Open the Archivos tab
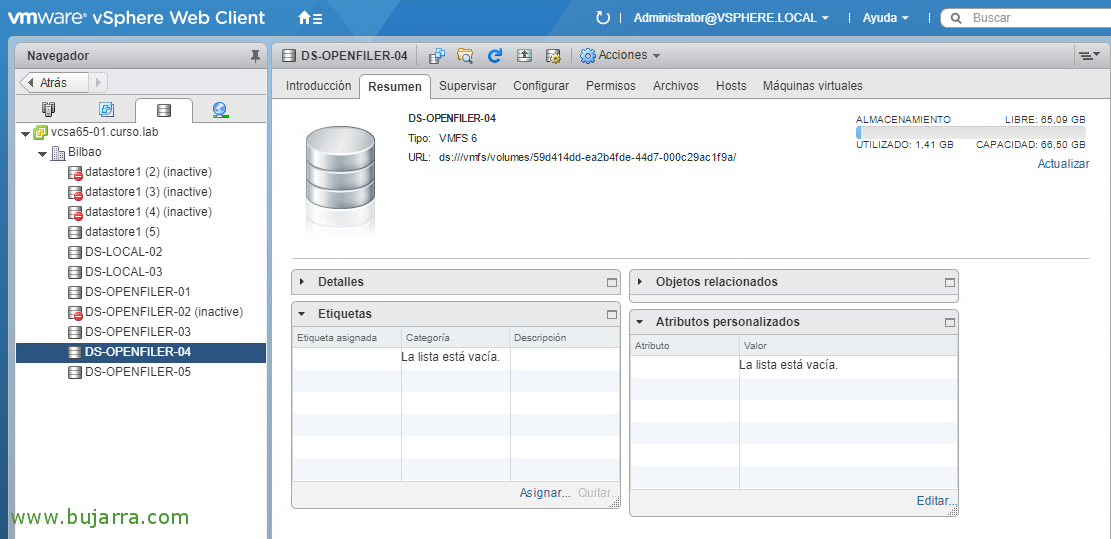Viewport: 1111px width, 539px height. pos(676,86)
